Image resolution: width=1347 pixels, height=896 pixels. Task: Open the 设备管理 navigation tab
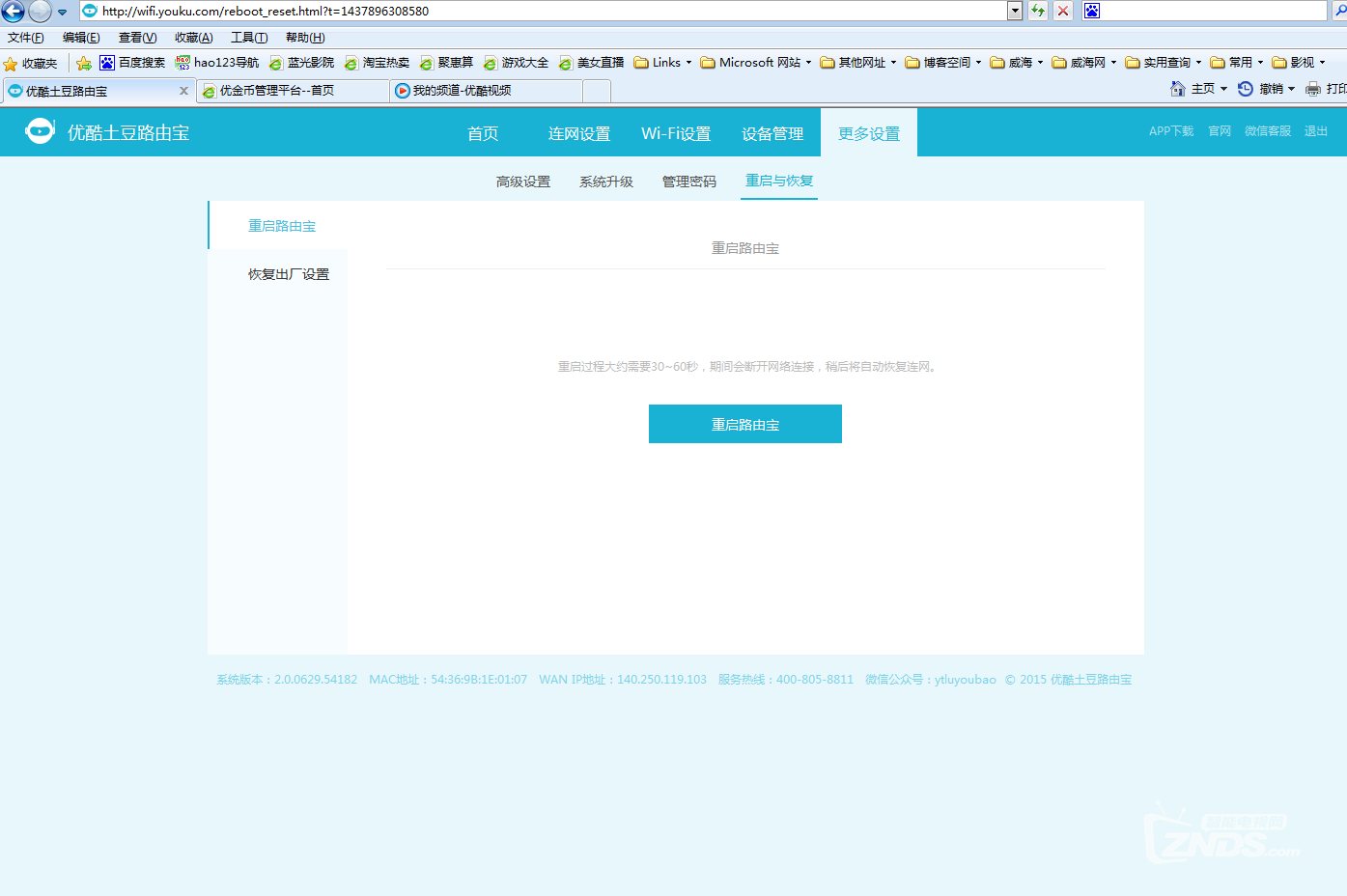(772, 133)
